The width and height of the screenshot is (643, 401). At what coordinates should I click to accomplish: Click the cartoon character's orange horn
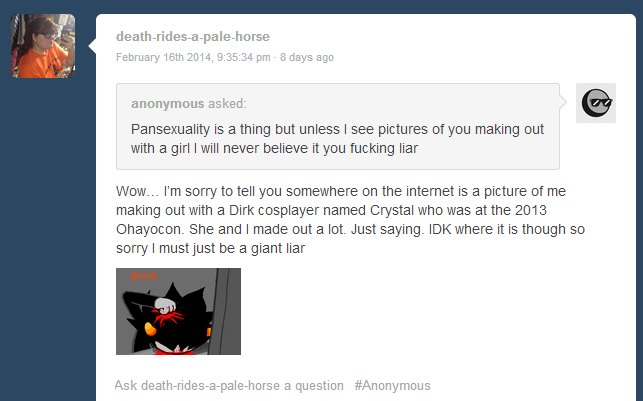click(x=150, y=328)
